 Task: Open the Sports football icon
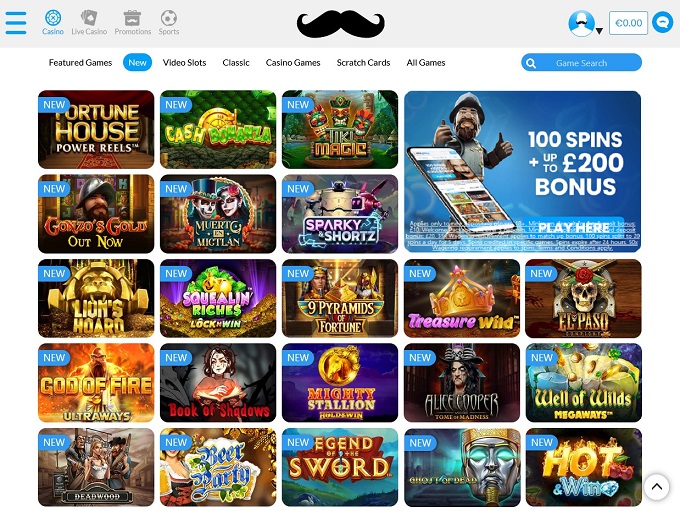pos(169,18)
